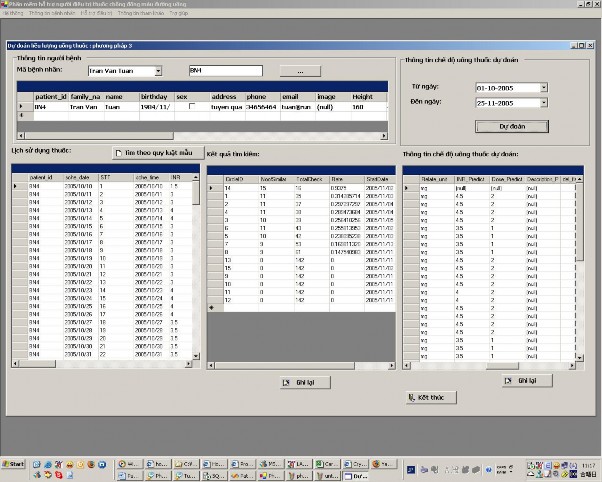Click the birthday column header
This screenshot has height=482, width=602.
click(153, 96)
